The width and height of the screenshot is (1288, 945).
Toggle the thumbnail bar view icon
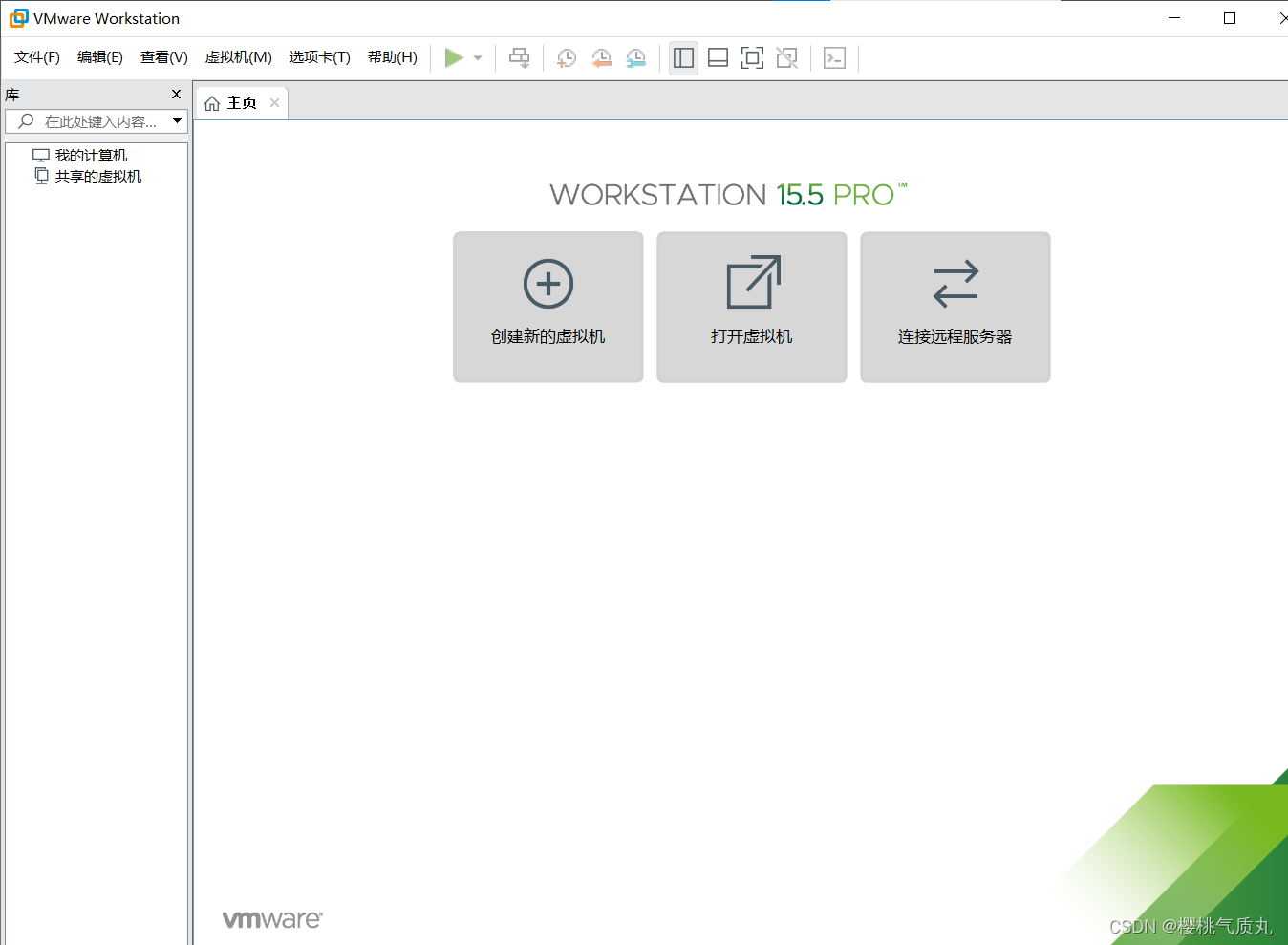(718, 58)
